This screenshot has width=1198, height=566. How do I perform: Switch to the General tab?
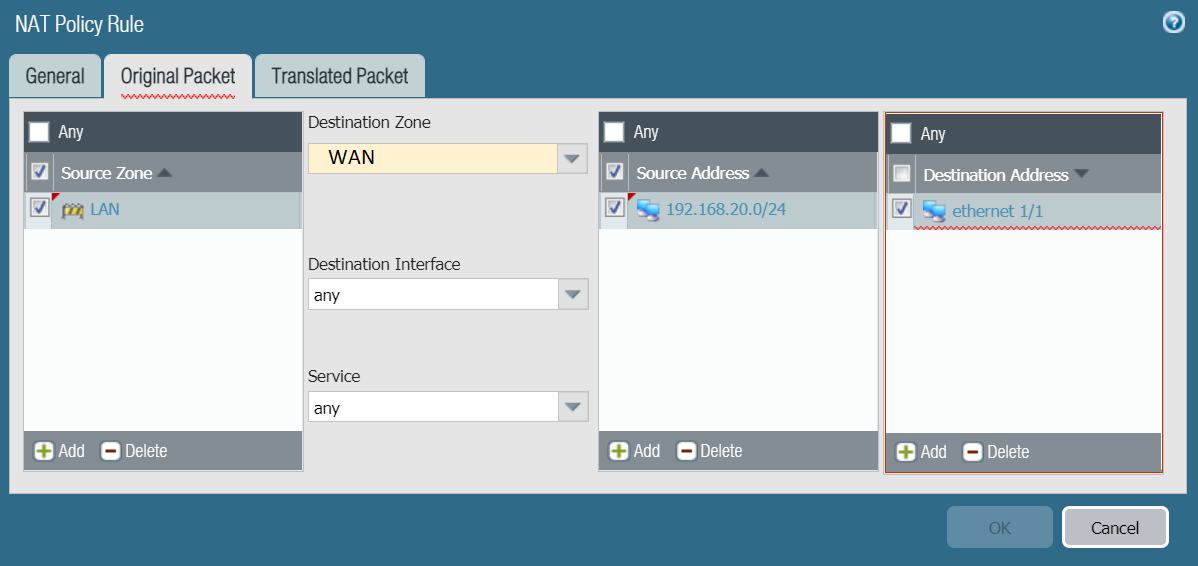55,77
